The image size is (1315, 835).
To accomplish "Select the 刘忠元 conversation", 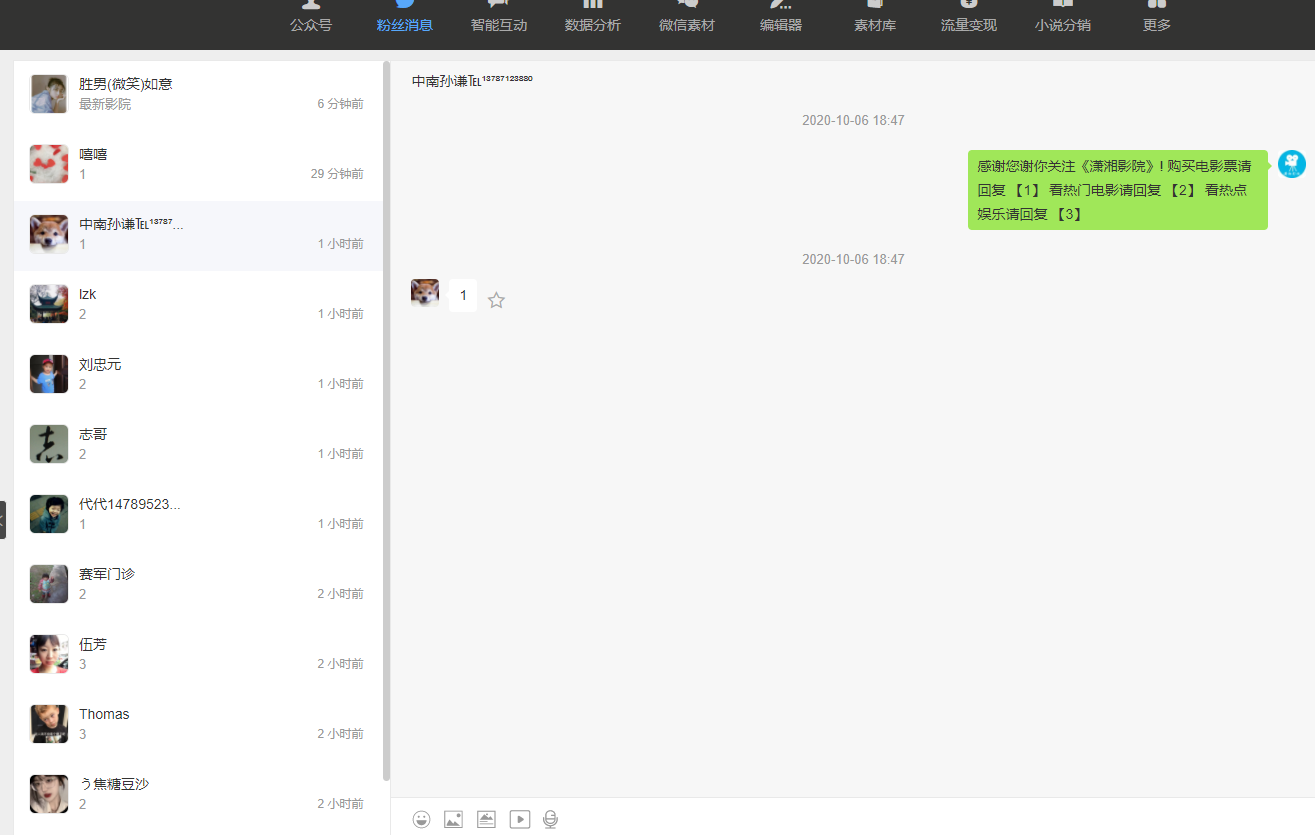I will pos(197,373).
